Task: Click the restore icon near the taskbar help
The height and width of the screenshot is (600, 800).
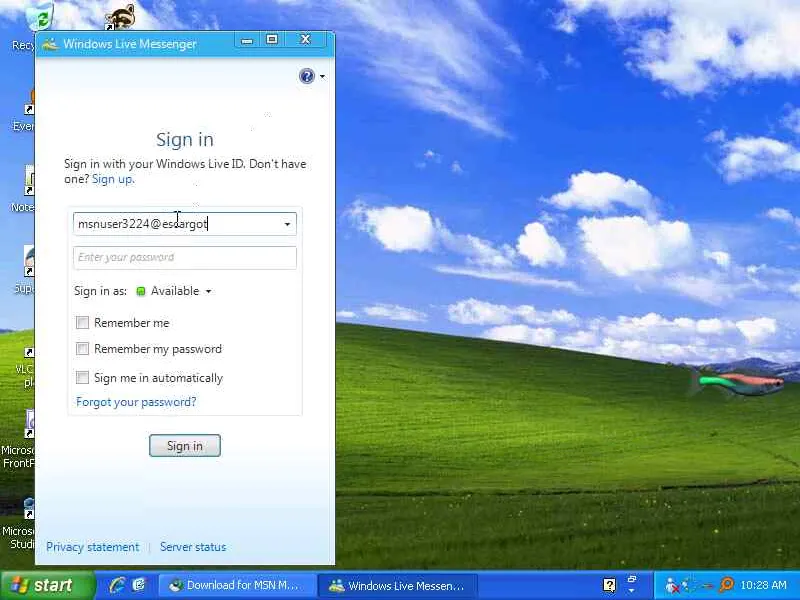Action: pyautogui.click(x=632, y=580)
